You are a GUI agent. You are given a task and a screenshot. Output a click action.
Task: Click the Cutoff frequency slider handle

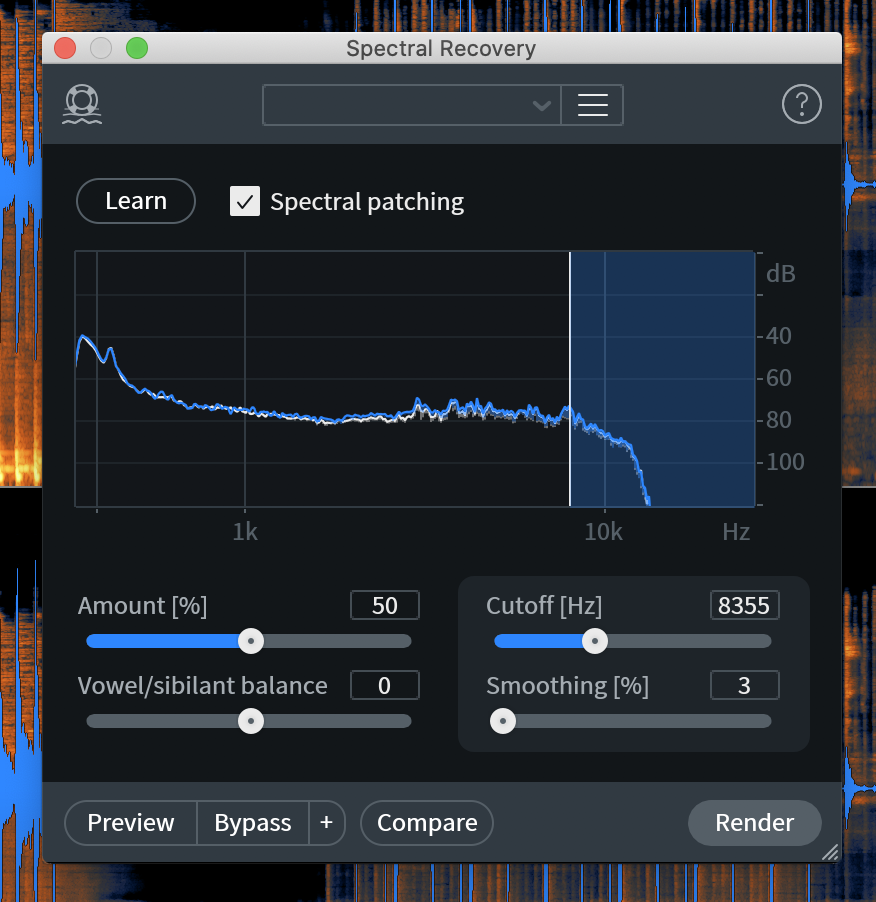(595, 641)
